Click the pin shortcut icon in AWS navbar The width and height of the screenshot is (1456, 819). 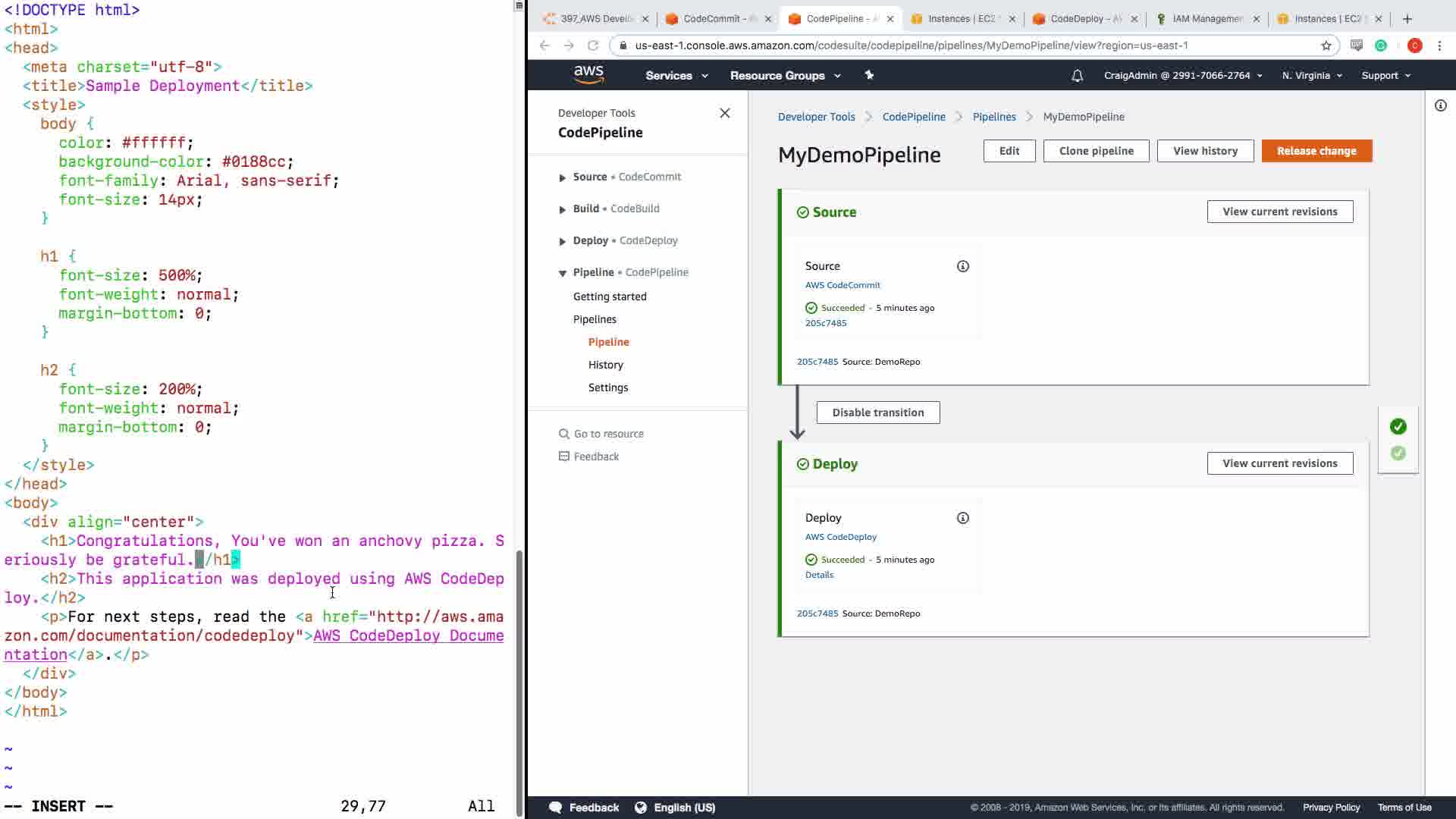tap(869, 75)
